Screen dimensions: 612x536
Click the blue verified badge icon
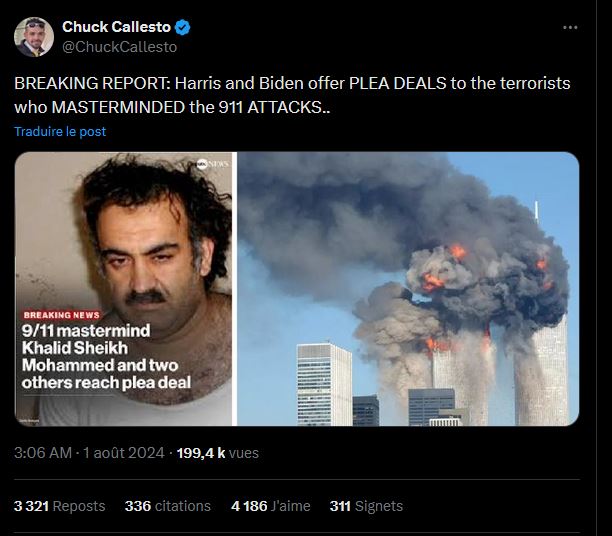click(x=182, y=27)
